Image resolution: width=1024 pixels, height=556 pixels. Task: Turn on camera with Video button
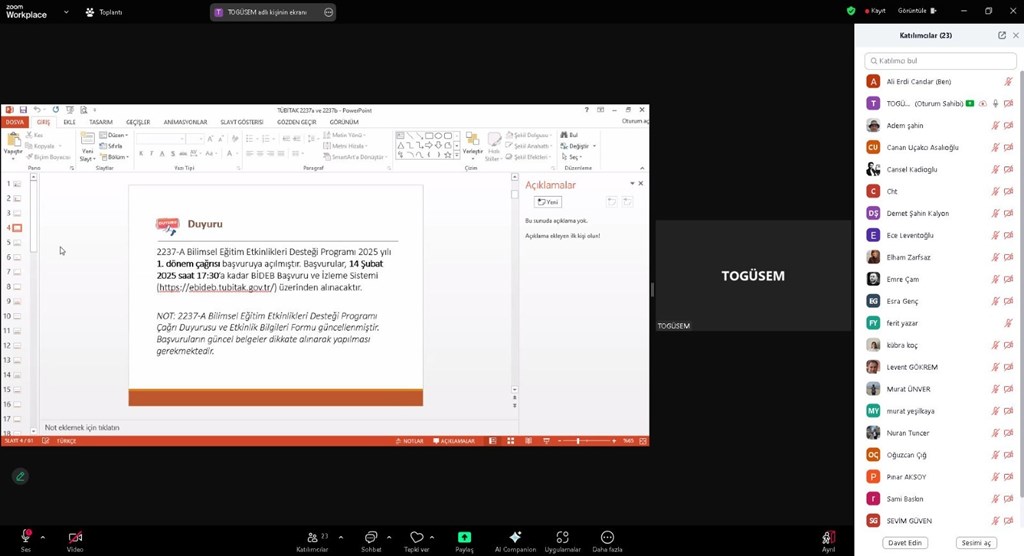click(x=75, y=537)
